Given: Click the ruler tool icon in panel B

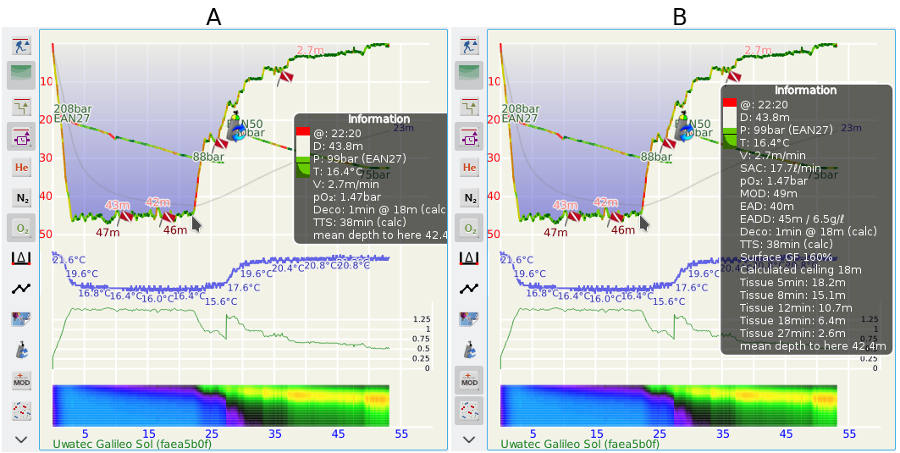Looking at the screenshot, I should 469,259.
